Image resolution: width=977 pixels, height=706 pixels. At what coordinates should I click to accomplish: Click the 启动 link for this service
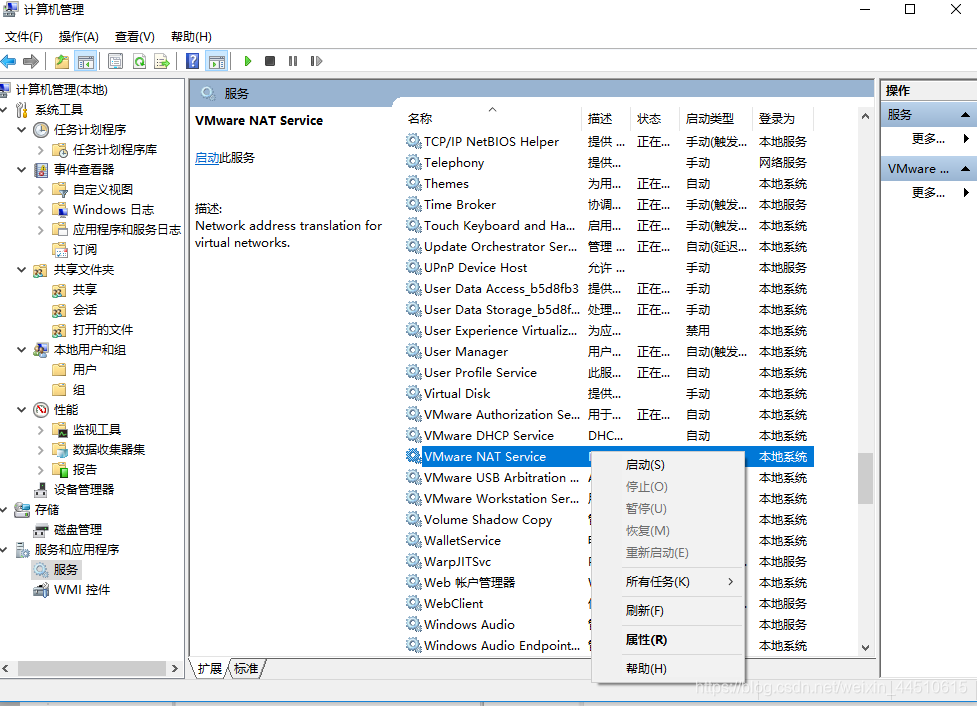(x=207, y=158)
